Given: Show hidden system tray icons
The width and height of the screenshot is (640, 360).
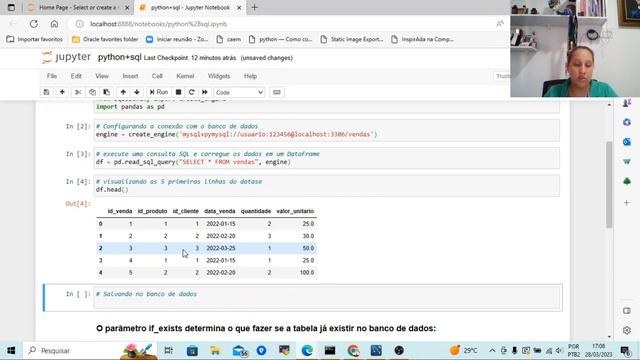Looking at the screenshot, I should 492,351.
